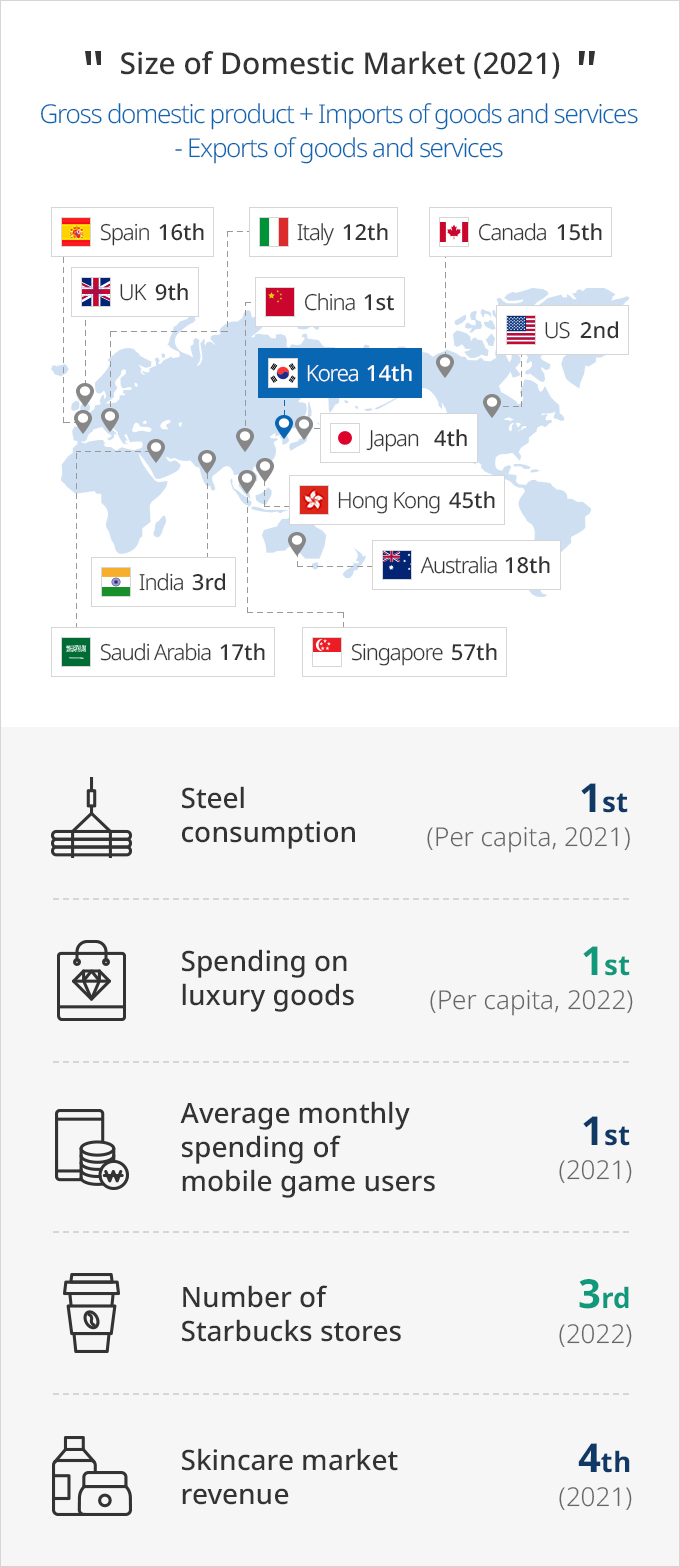
Task: Click the steel consumption crane icon
Action: coord(91,817)
